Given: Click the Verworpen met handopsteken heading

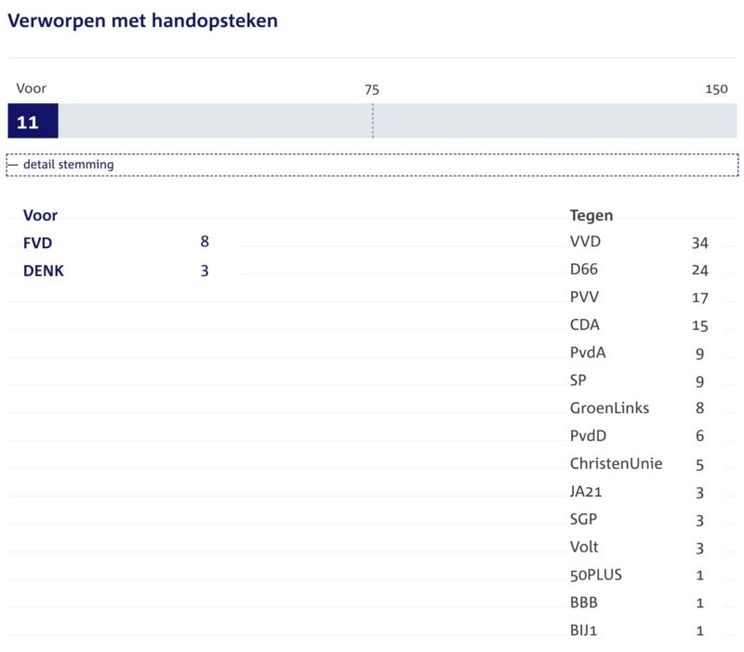Looking at the screenshot, I should point(143,21).
